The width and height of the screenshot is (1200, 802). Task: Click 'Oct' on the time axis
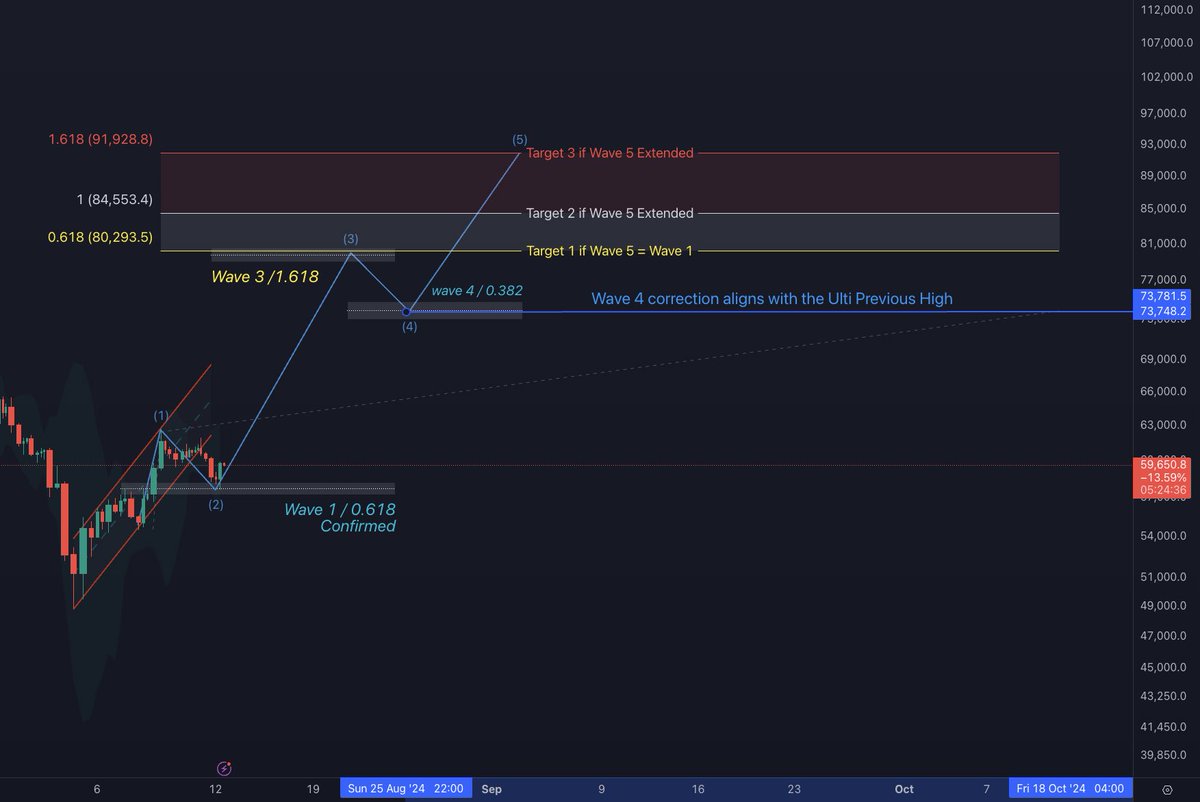coord(904,789)
